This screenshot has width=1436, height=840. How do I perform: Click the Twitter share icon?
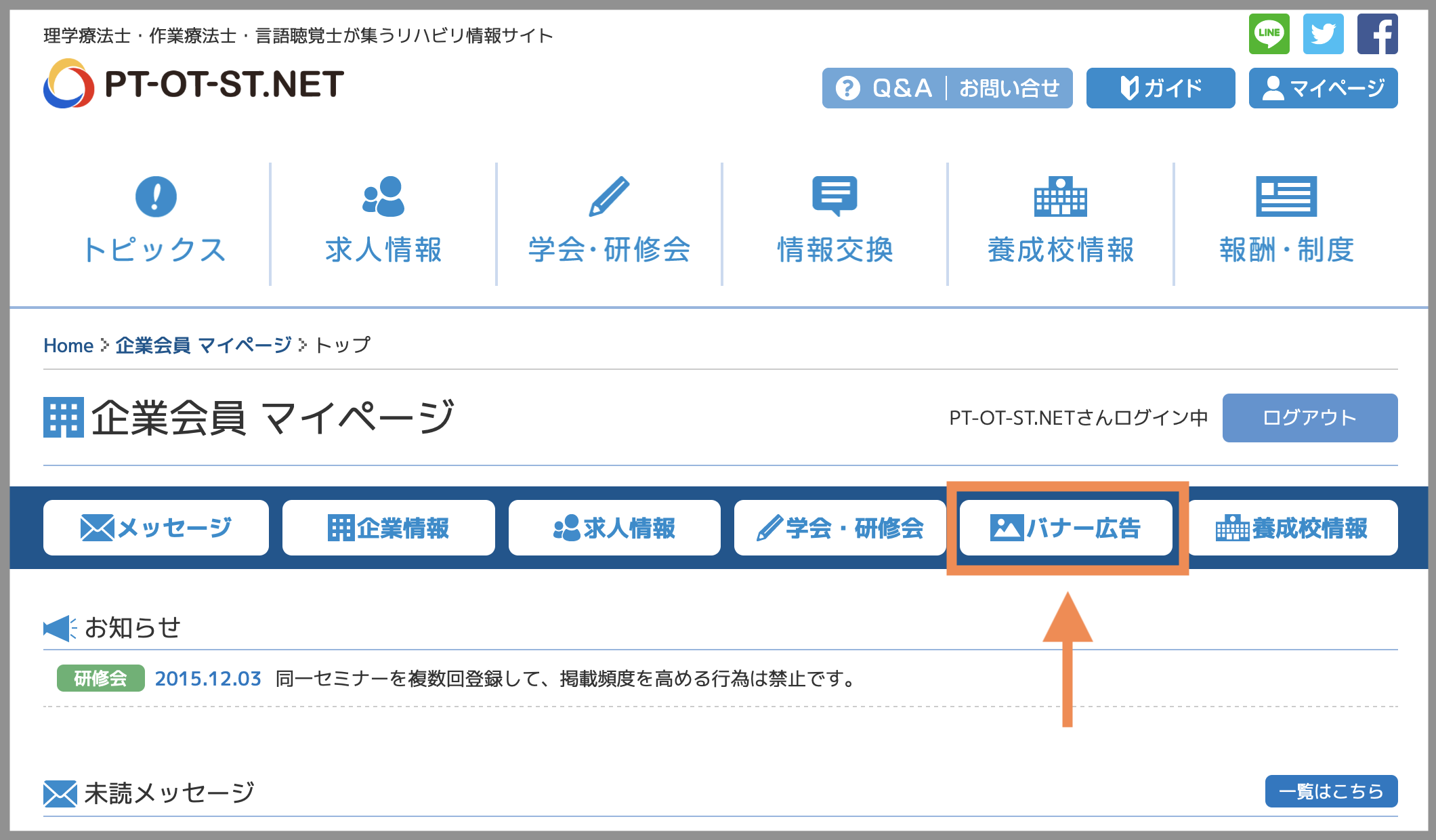point(1323,34)
